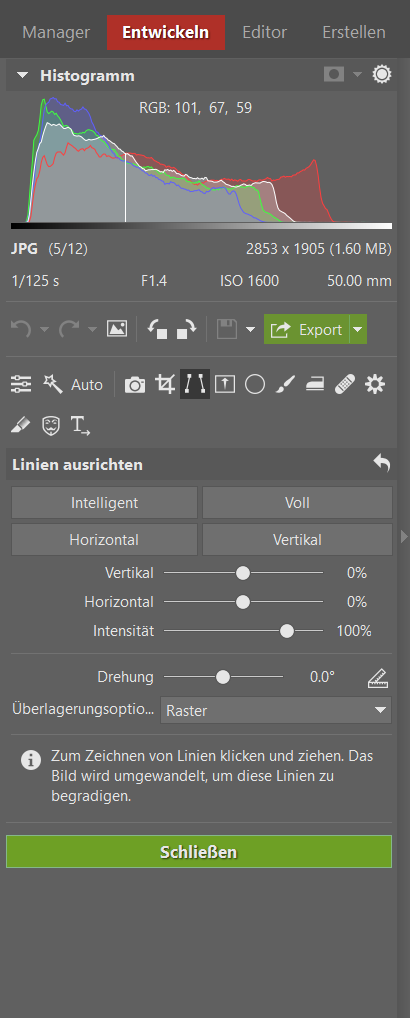The width and height of the screenshot is (410, 1018).
Task: Toggle histogram clipping display icon
Action: (333, 75)
